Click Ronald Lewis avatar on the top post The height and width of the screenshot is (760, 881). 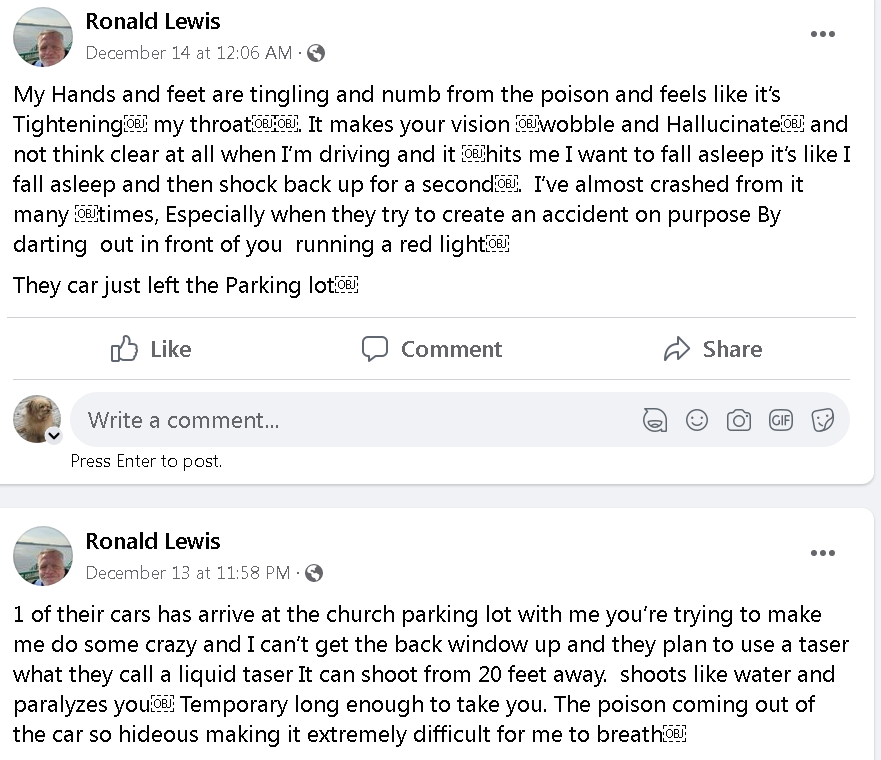43,37
